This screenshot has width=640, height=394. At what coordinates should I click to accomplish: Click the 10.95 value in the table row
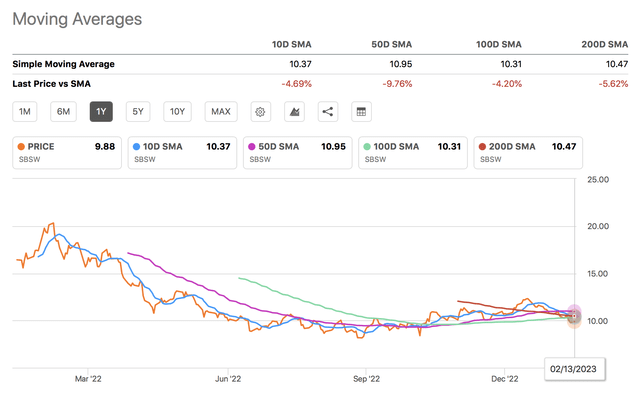[401, 64]
